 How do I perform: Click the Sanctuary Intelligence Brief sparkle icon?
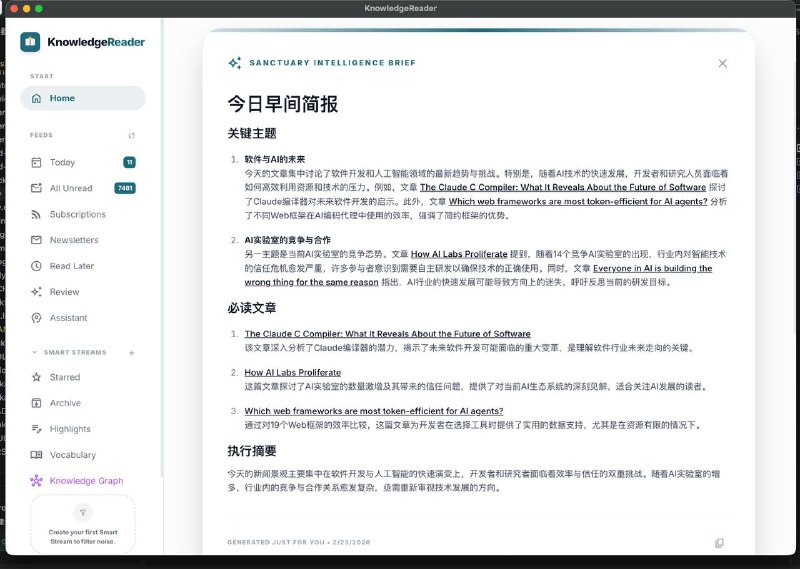pos(235,63)
